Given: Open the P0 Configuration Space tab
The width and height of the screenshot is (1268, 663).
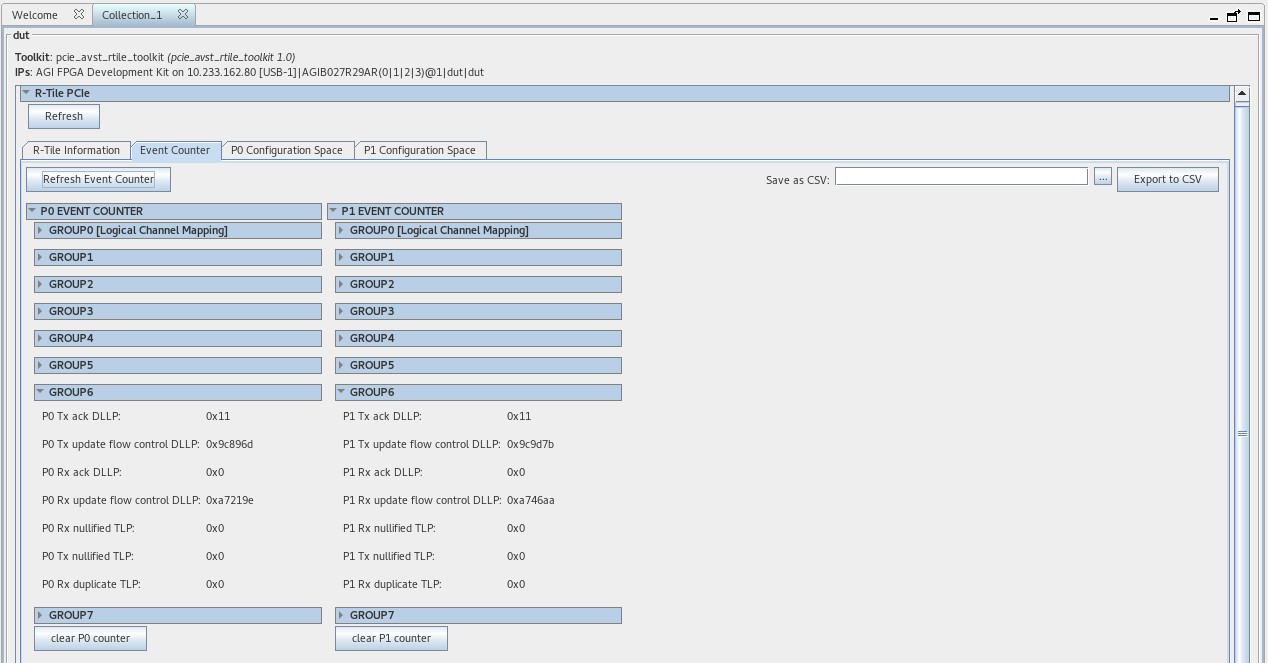Looking at the screenshot, I should tap(286, 150).
